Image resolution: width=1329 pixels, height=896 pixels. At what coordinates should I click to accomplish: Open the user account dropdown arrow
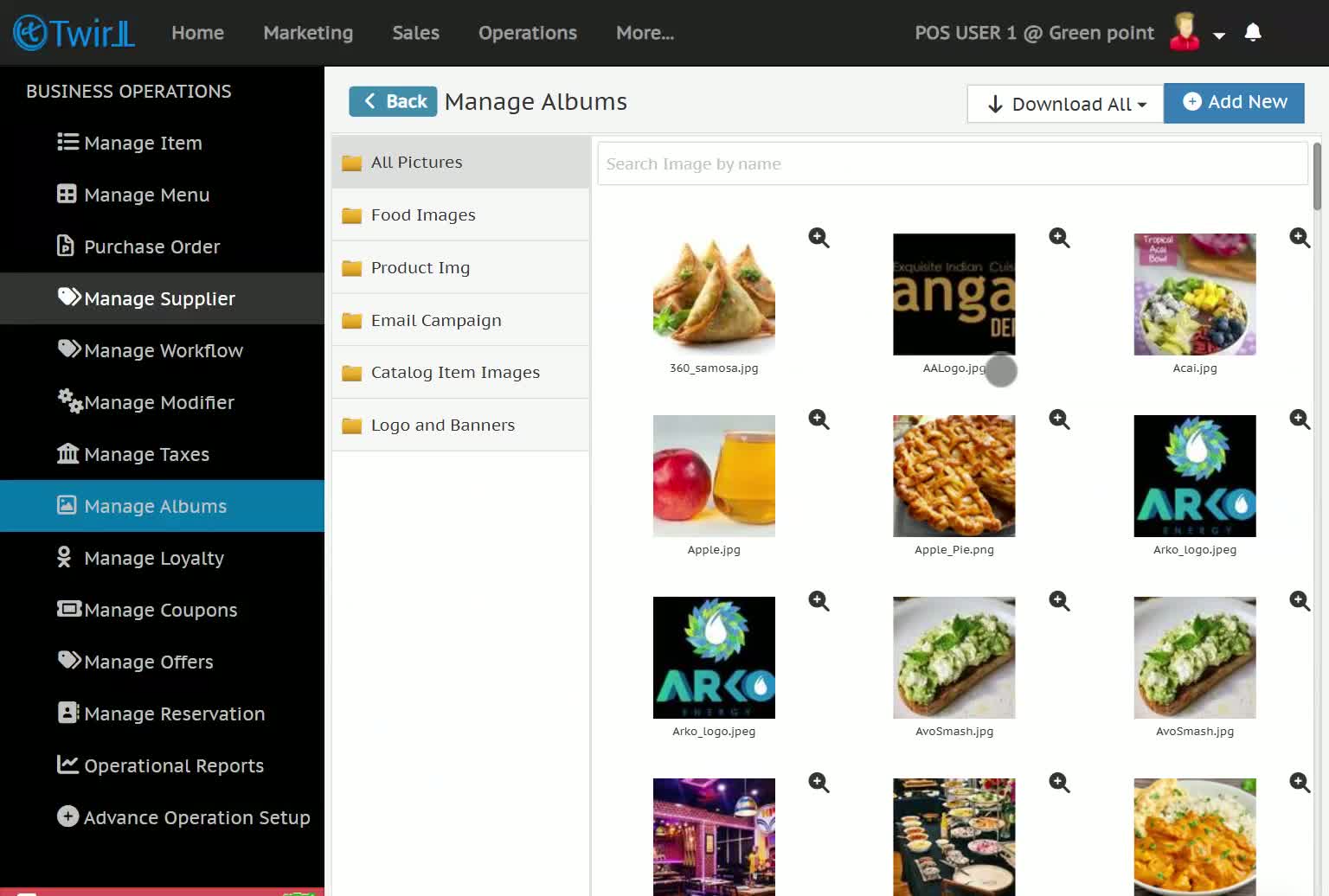coord(1219,35)
